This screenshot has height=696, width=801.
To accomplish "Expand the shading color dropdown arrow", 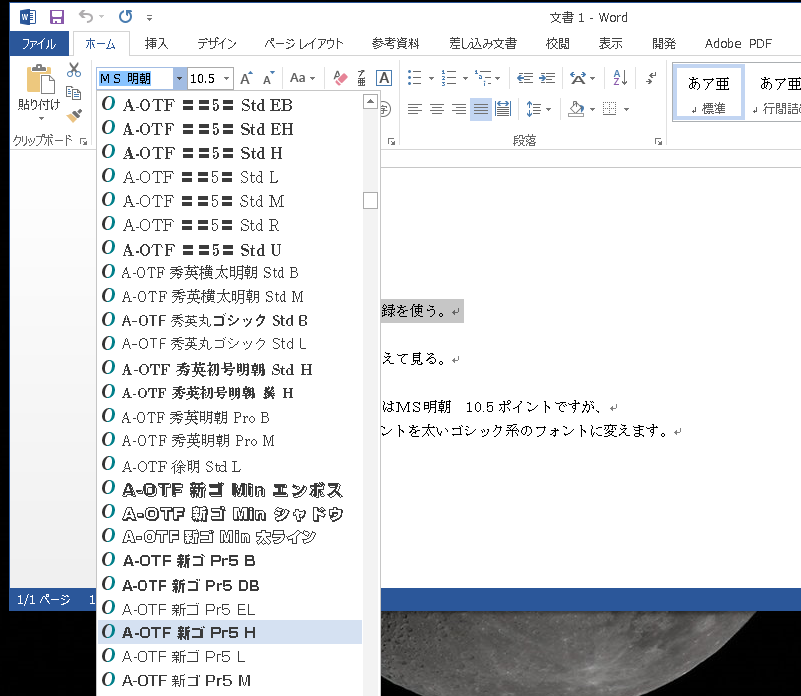I will click(592, 109).
